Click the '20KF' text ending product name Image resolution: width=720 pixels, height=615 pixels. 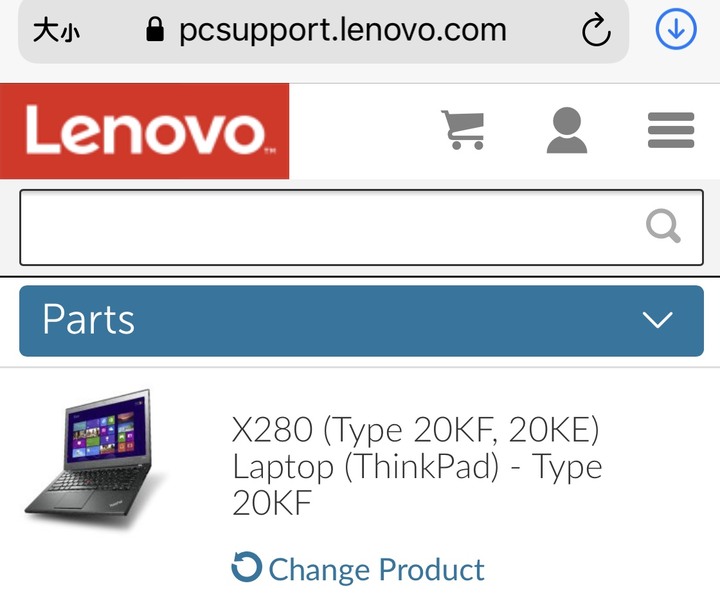[x=272, y=503]
